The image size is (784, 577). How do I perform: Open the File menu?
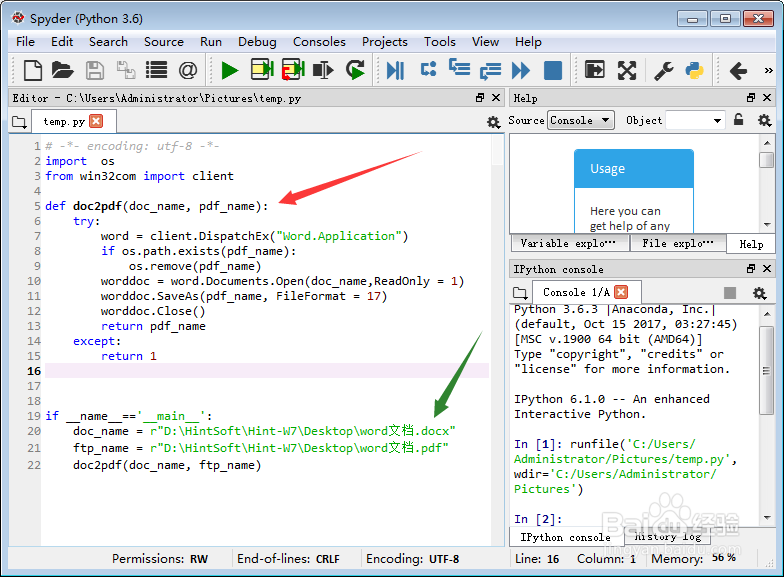(x=25, y=42)
